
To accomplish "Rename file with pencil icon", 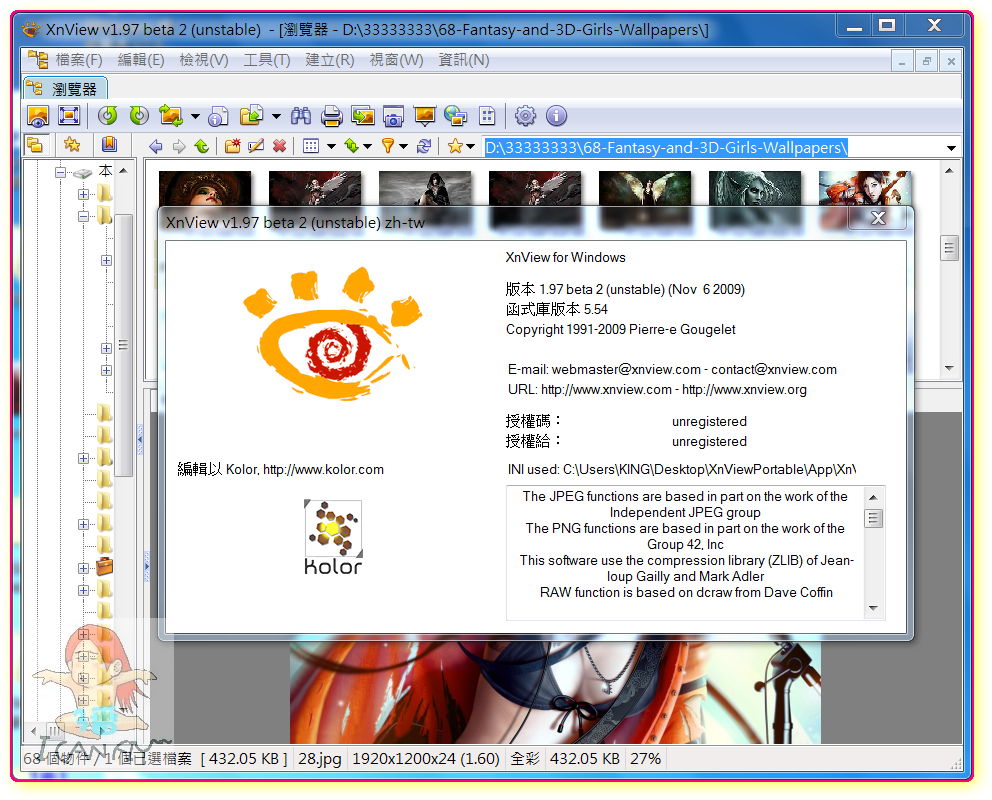I will pyautogui.click(x=256, y=147).
